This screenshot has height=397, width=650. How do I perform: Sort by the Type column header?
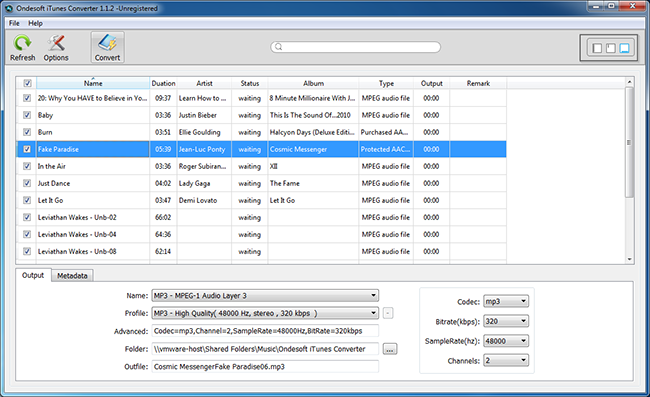[386, 83]
